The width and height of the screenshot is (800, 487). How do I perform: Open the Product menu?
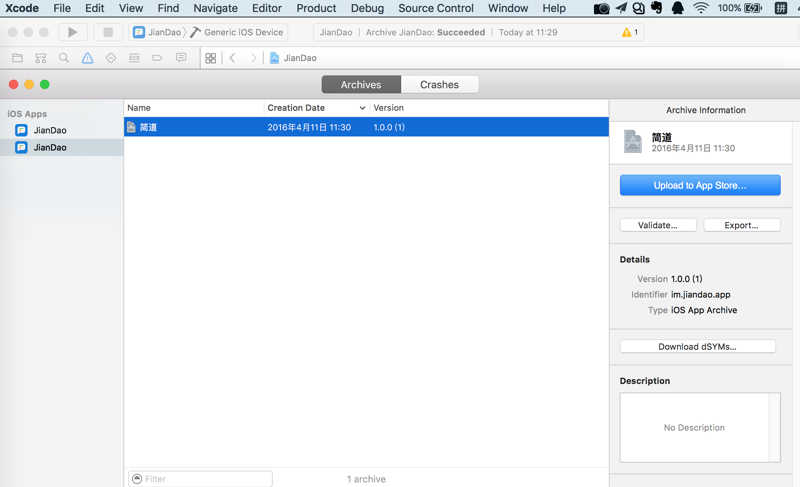coord(316,8)
